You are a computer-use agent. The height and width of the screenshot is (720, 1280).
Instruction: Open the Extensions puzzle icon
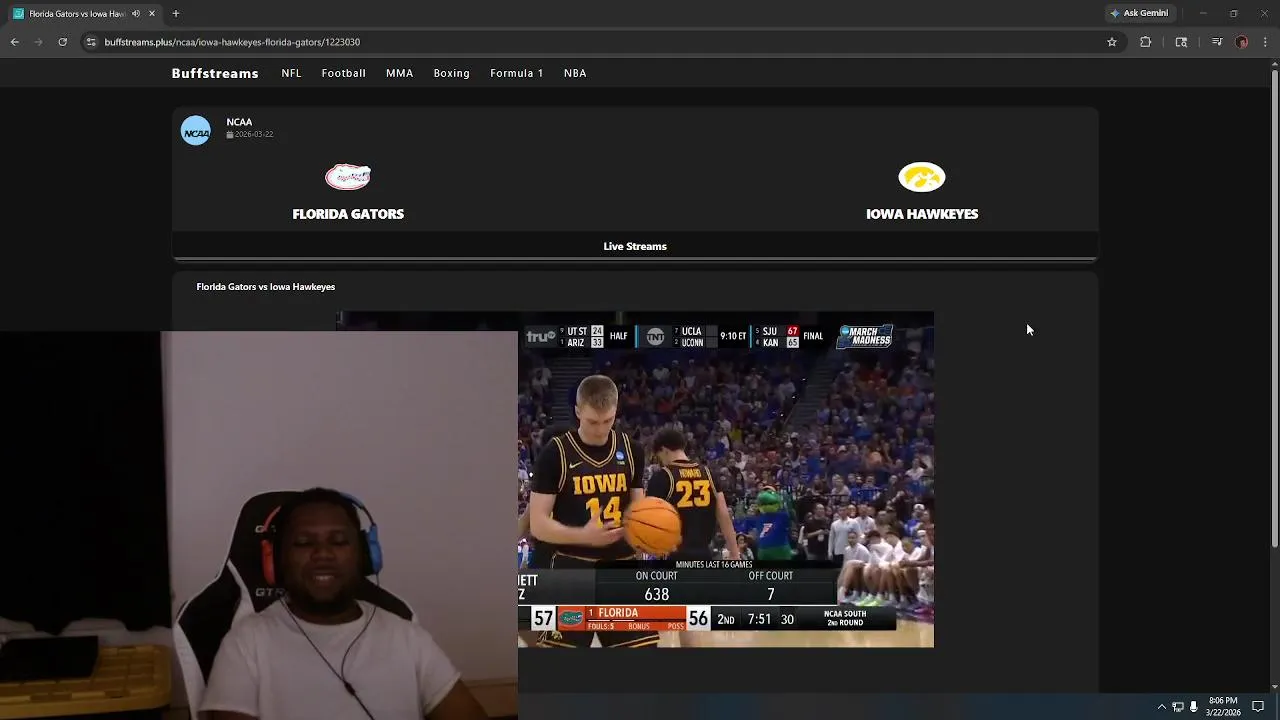coord(1146,42)
